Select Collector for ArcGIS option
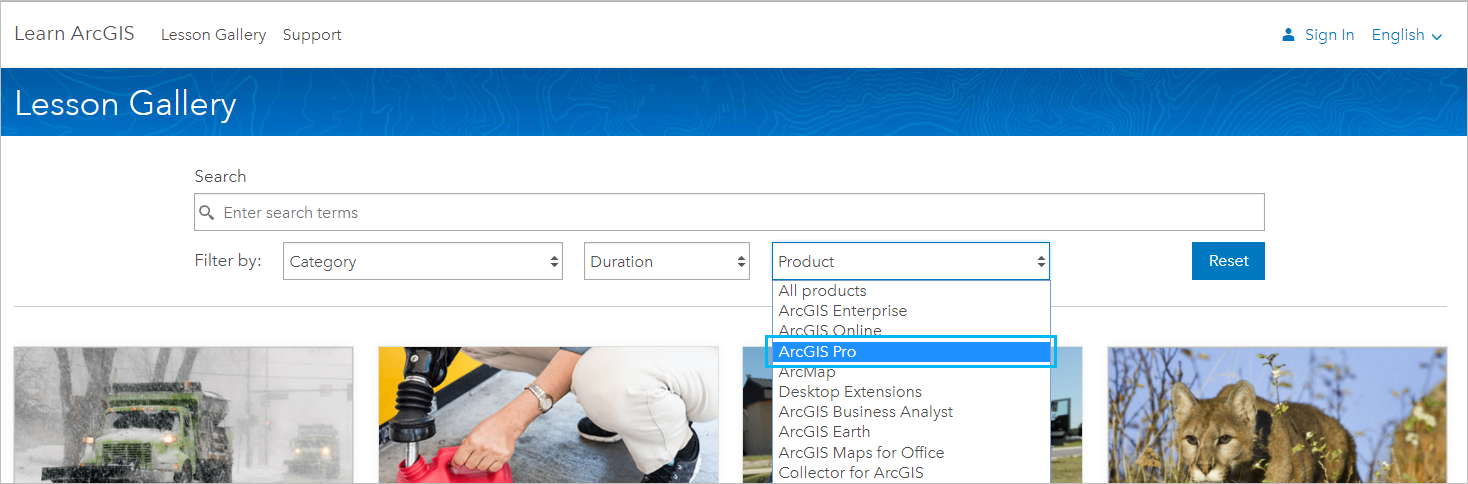Screen dimensions: 1468x484 point(911,472)
